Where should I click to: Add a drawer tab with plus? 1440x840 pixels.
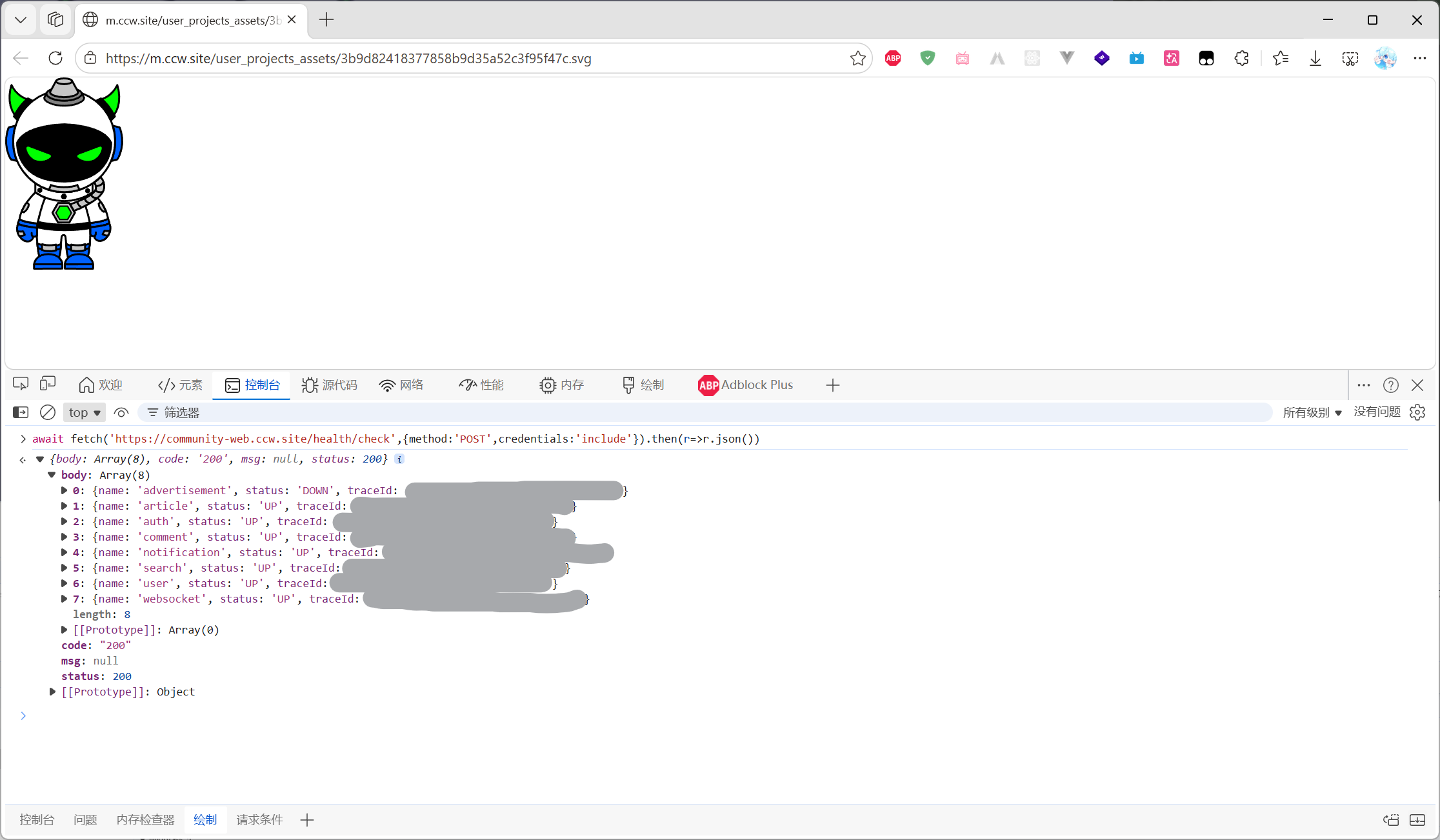tap(307, 819)
